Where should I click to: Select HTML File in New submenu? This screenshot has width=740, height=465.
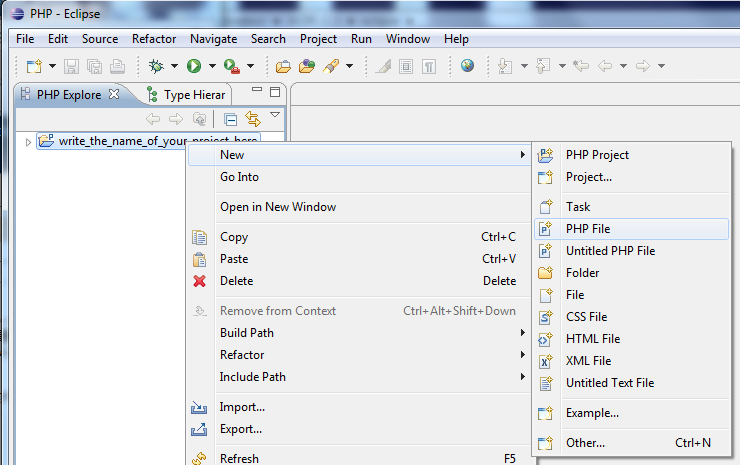[631, 339]
